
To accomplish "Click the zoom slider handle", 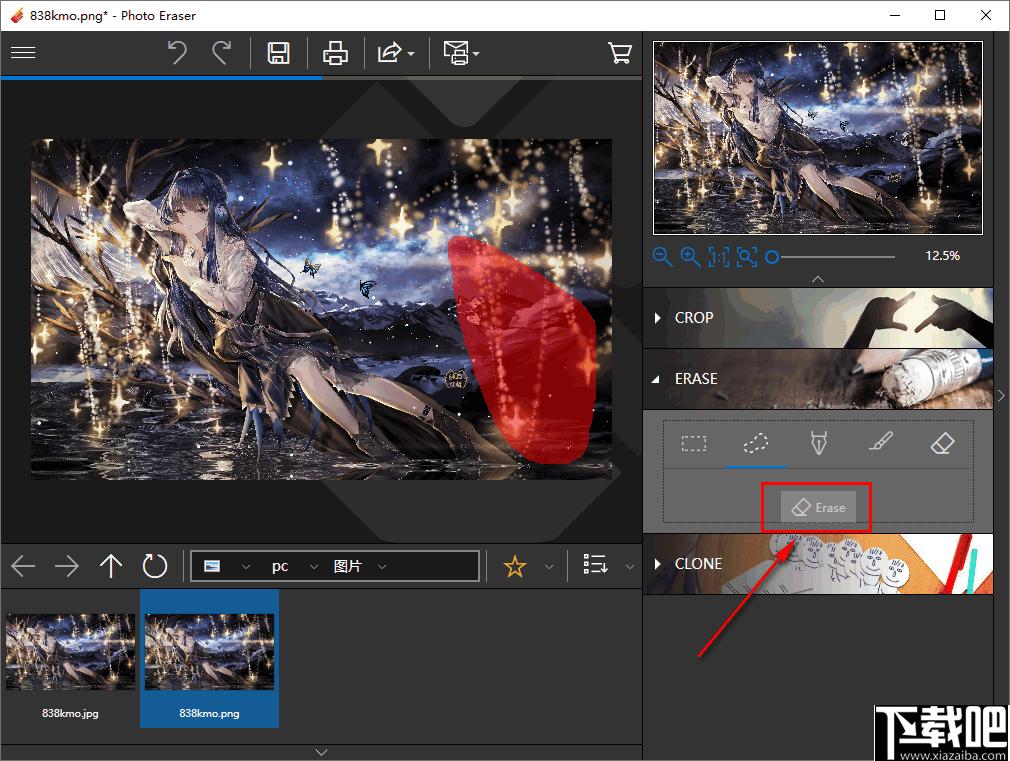I will (772, 258).
